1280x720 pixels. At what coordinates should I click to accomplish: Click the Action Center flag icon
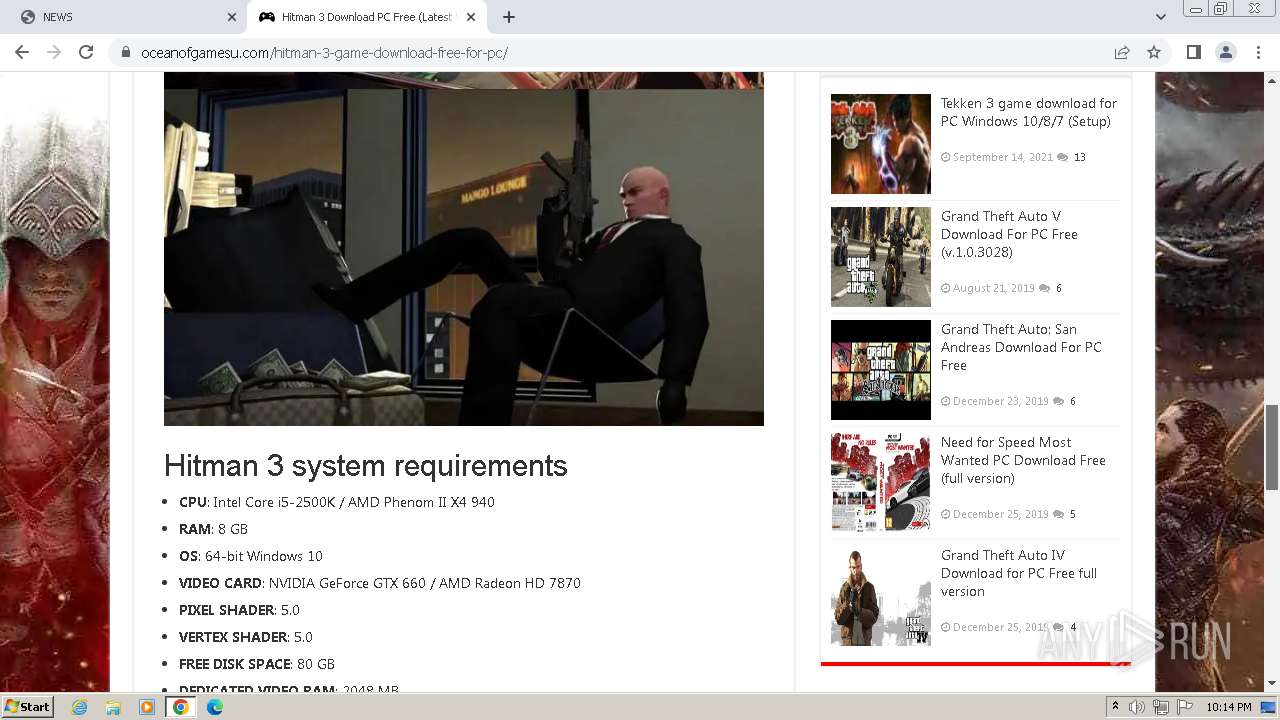(1185, 707)
